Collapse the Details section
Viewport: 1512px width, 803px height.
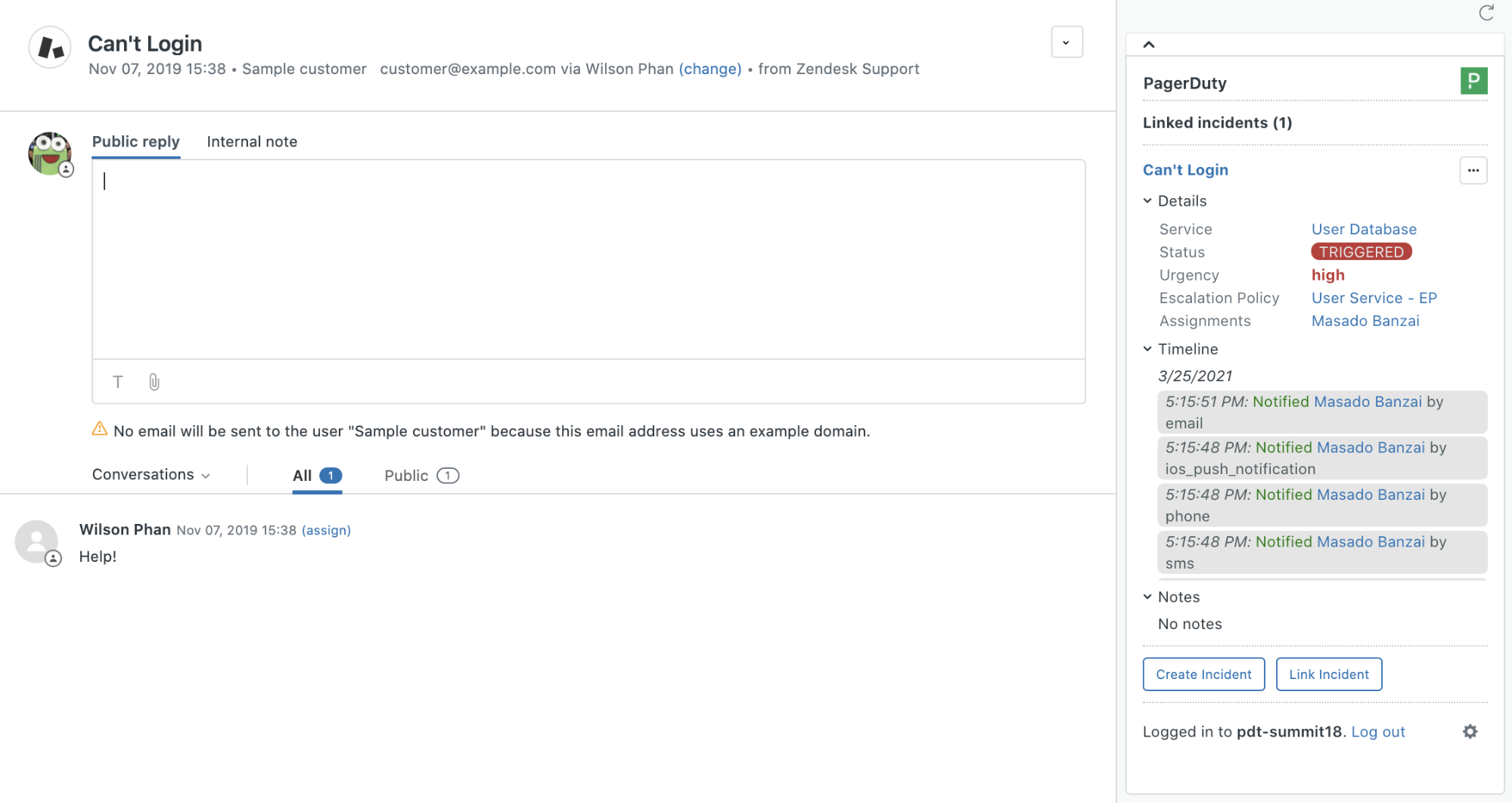click(x=1148, y=200)
